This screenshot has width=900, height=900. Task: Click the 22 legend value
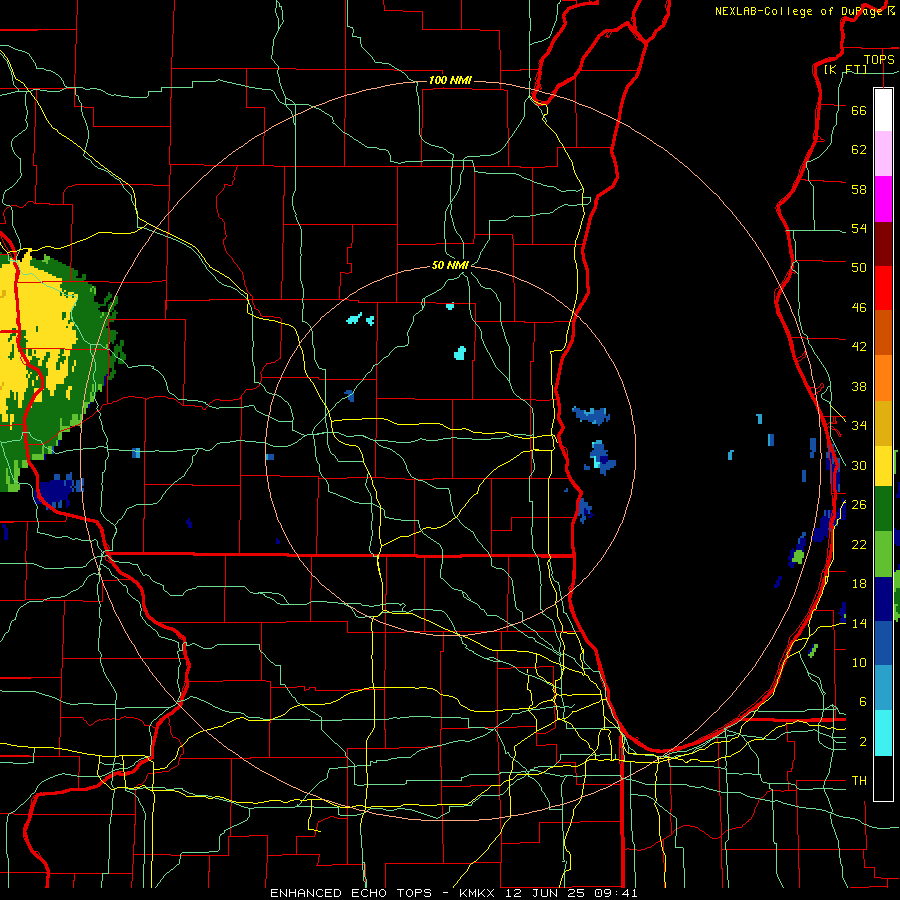[859, 544]
